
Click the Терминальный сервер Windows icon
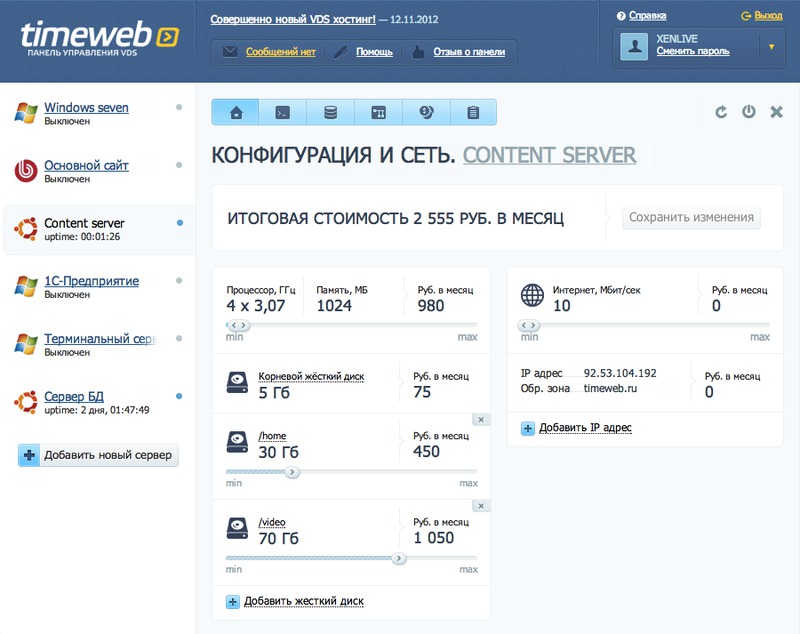tap(26, 344)
